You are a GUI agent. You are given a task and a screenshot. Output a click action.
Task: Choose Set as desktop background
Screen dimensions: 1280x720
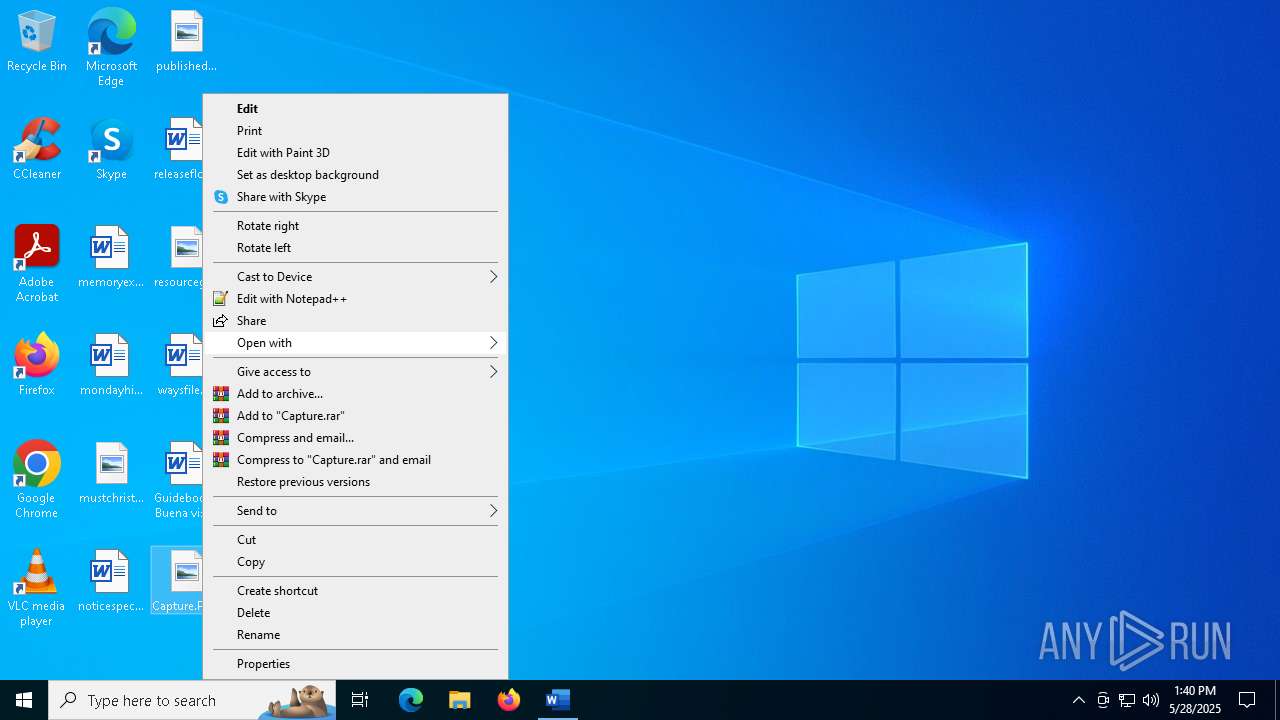coord(355,175)
